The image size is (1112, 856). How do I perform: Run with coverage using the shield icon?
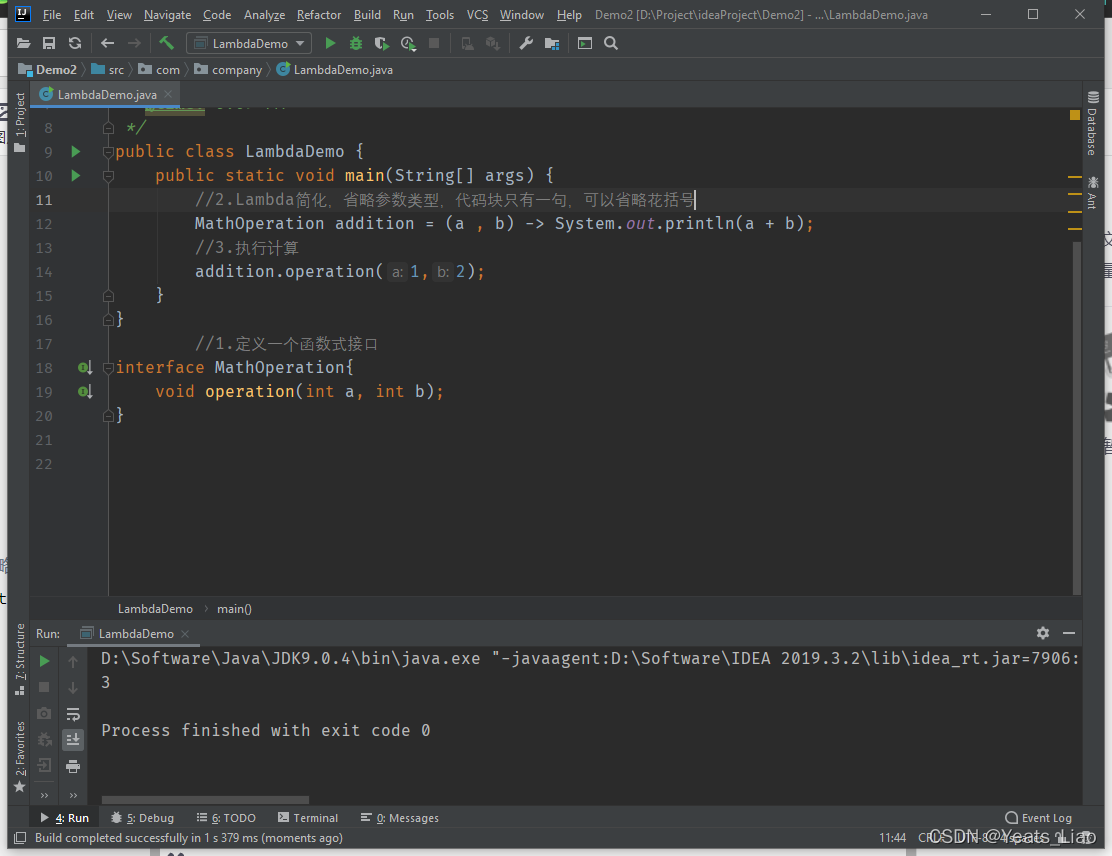(x=382, y=43)
